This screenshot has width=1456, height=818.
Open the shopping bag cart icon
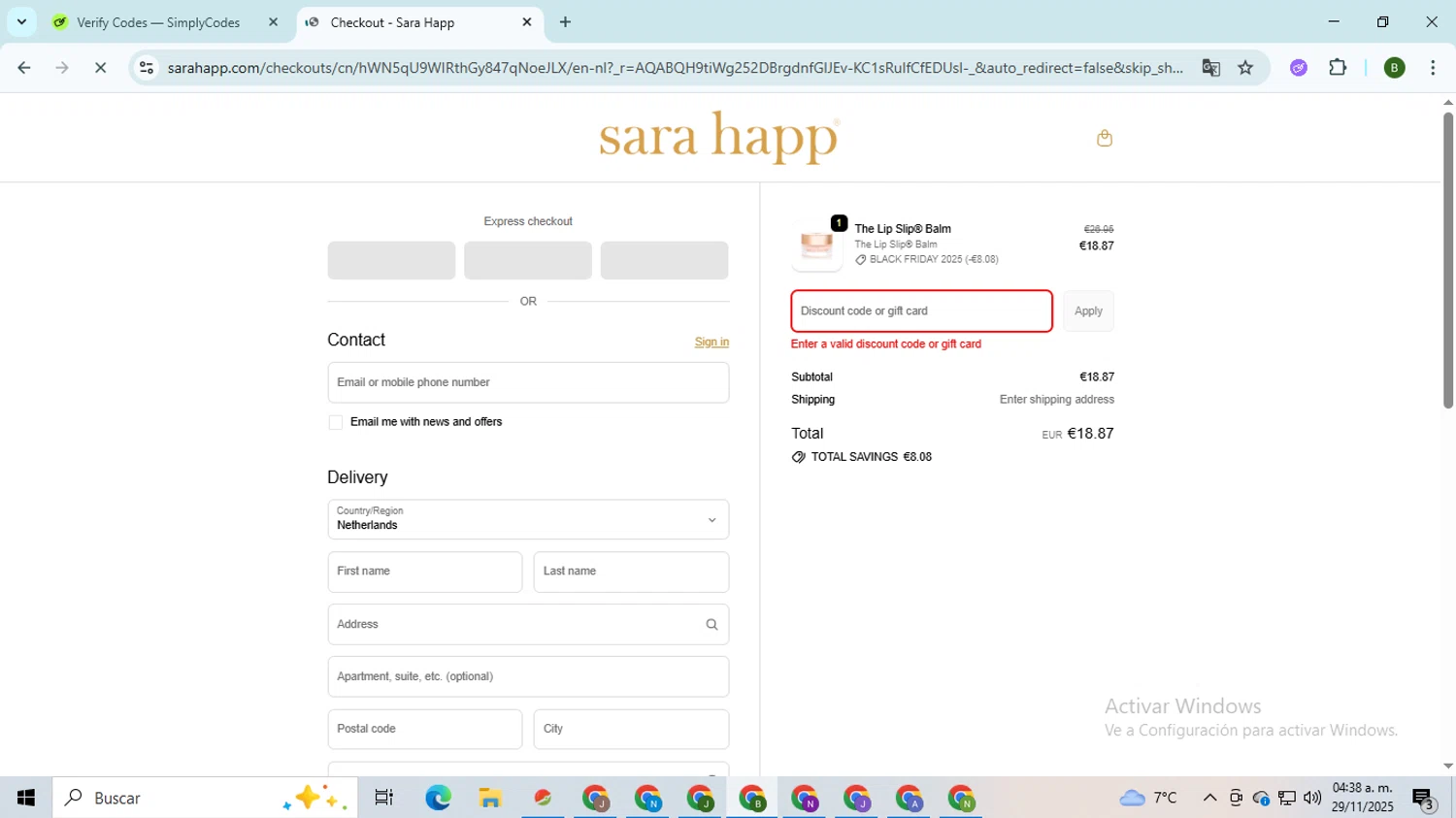point(1104,138)
